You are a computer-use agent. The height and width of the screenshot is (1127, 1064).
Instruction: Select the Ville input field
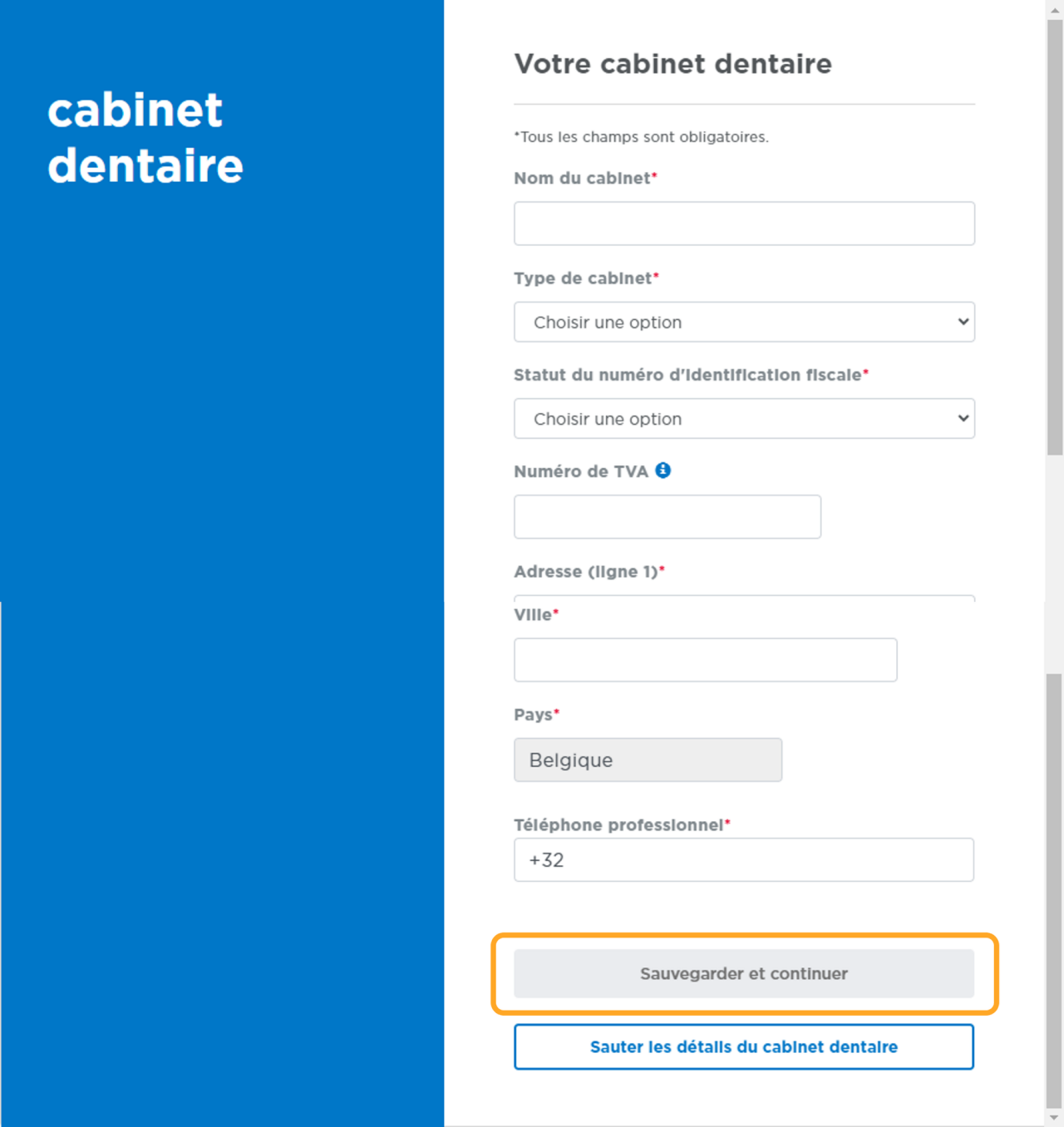point(705,660)
